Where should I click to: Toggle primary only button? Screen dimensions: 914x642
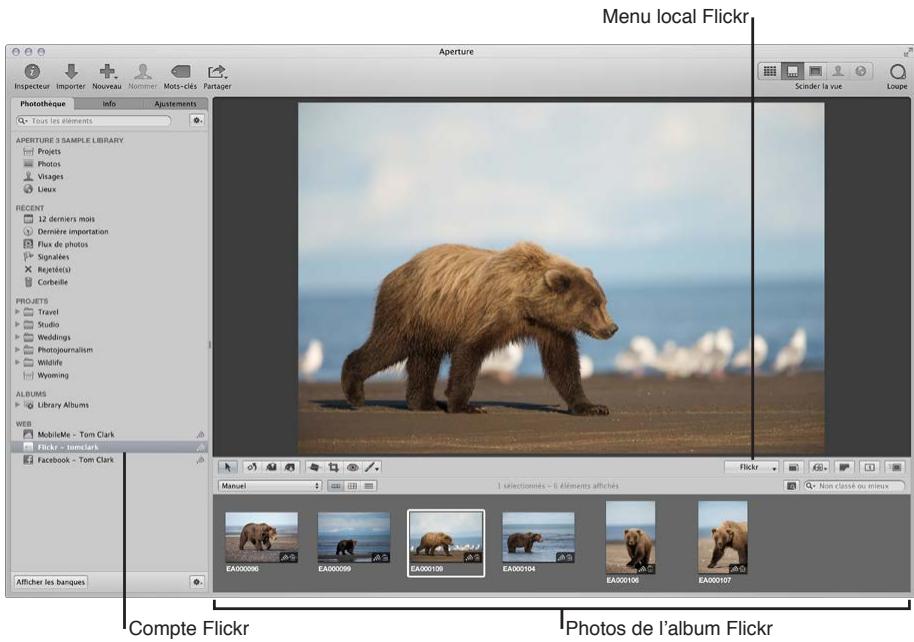[870, 468]
